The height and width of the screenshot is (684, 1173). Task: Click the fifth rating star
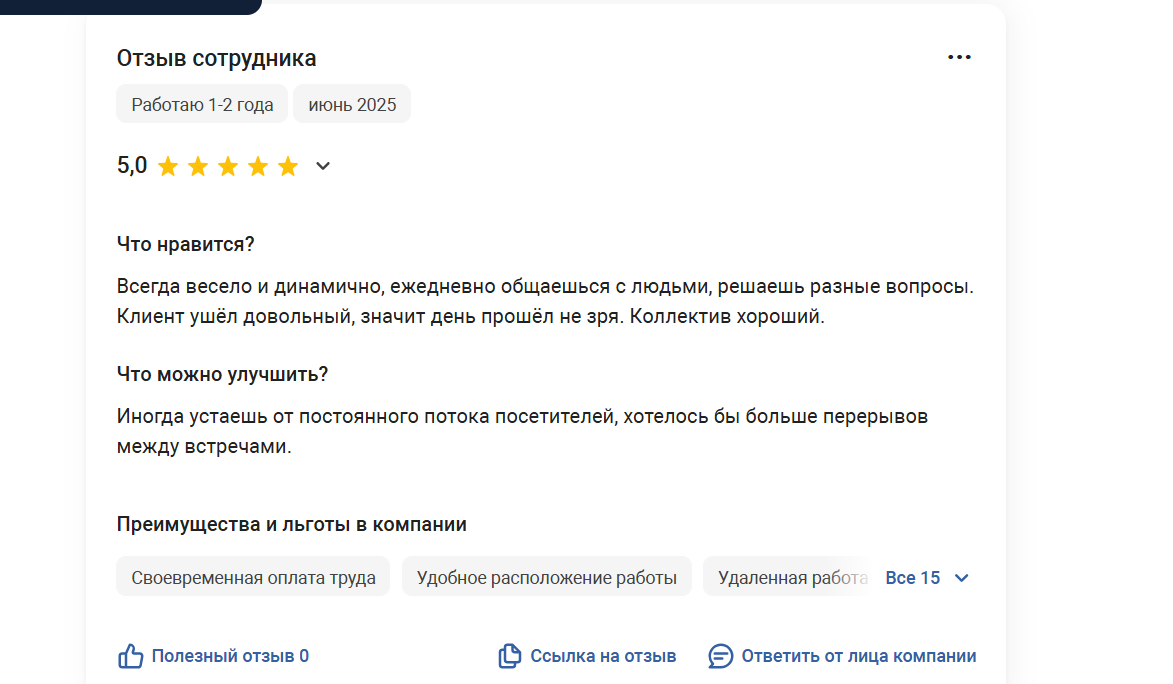click(x=288, y=167)
